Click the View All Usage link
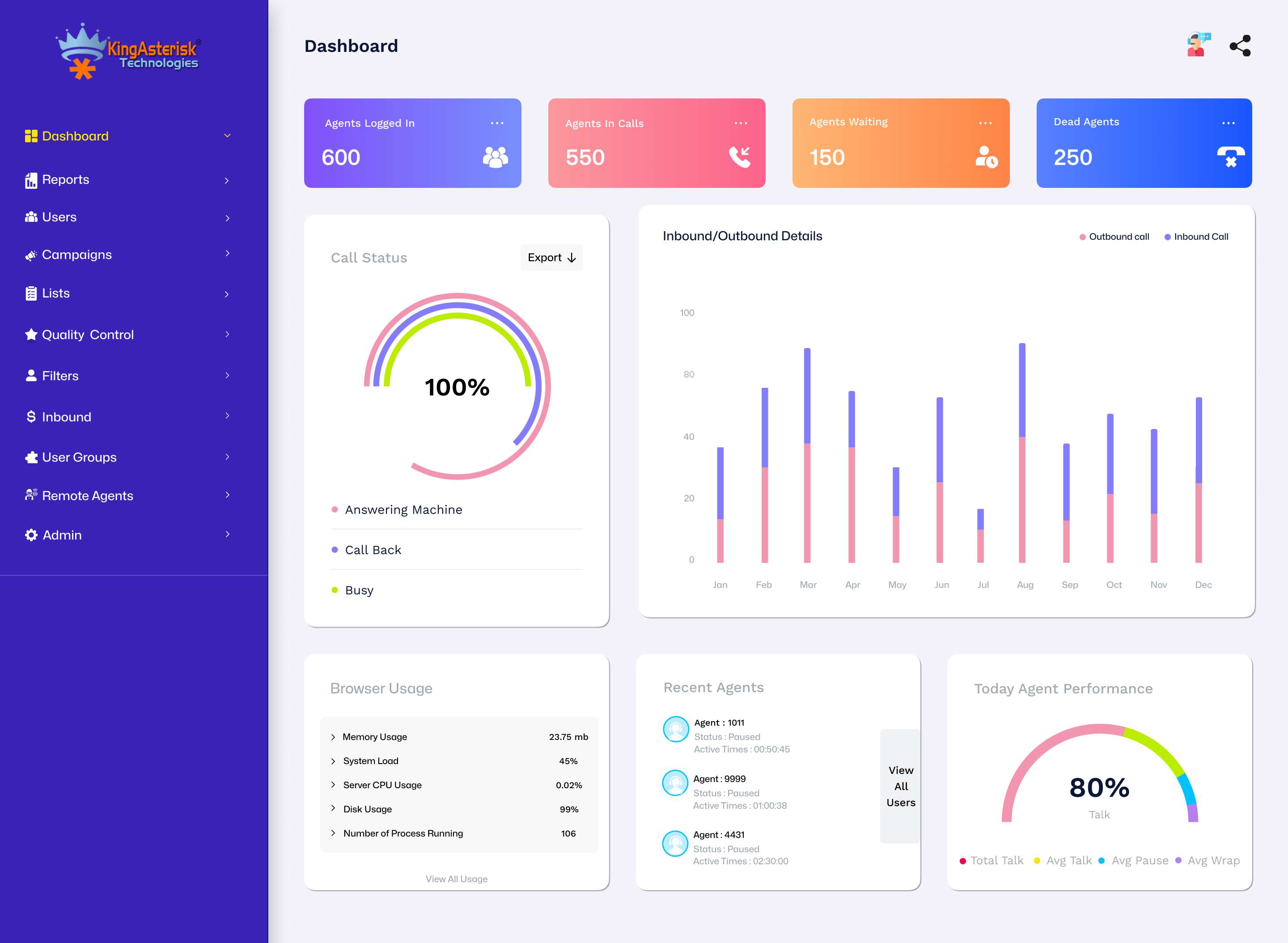Viewport: 1288px width, 943px height. tap(456, 878)
